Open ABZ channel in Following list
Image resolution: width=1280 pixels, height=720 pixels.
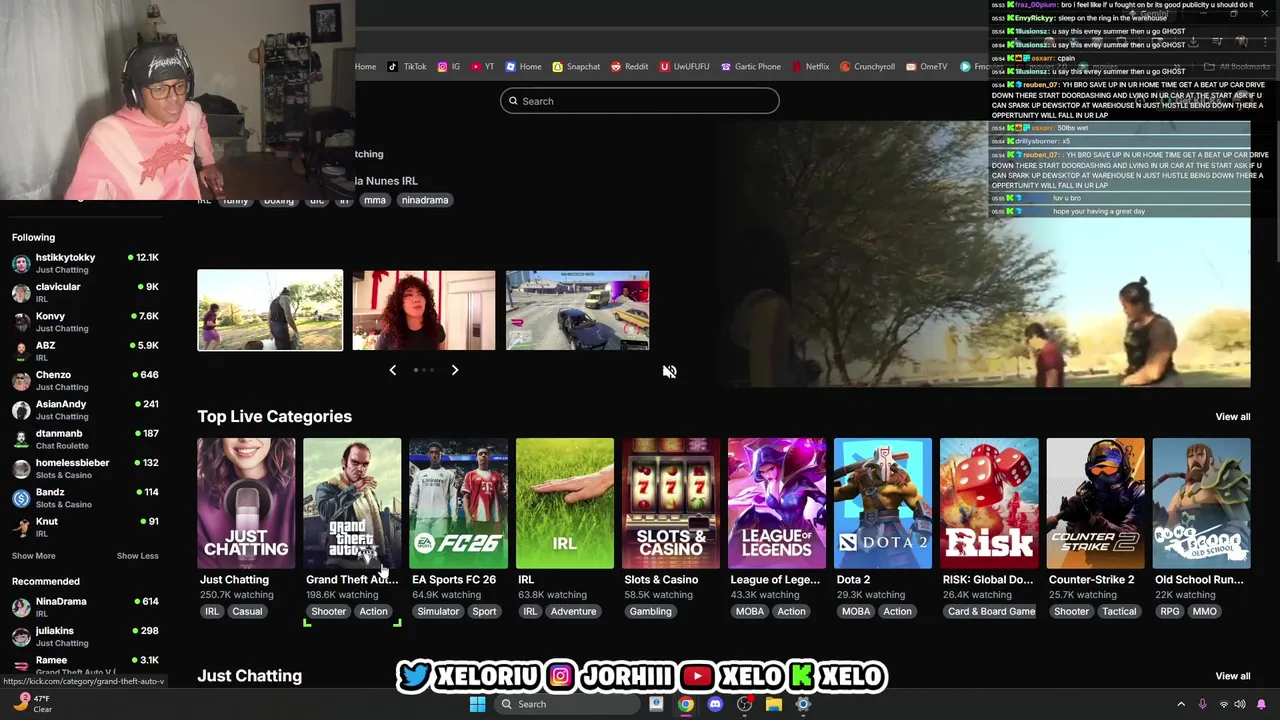click(84, 351)
